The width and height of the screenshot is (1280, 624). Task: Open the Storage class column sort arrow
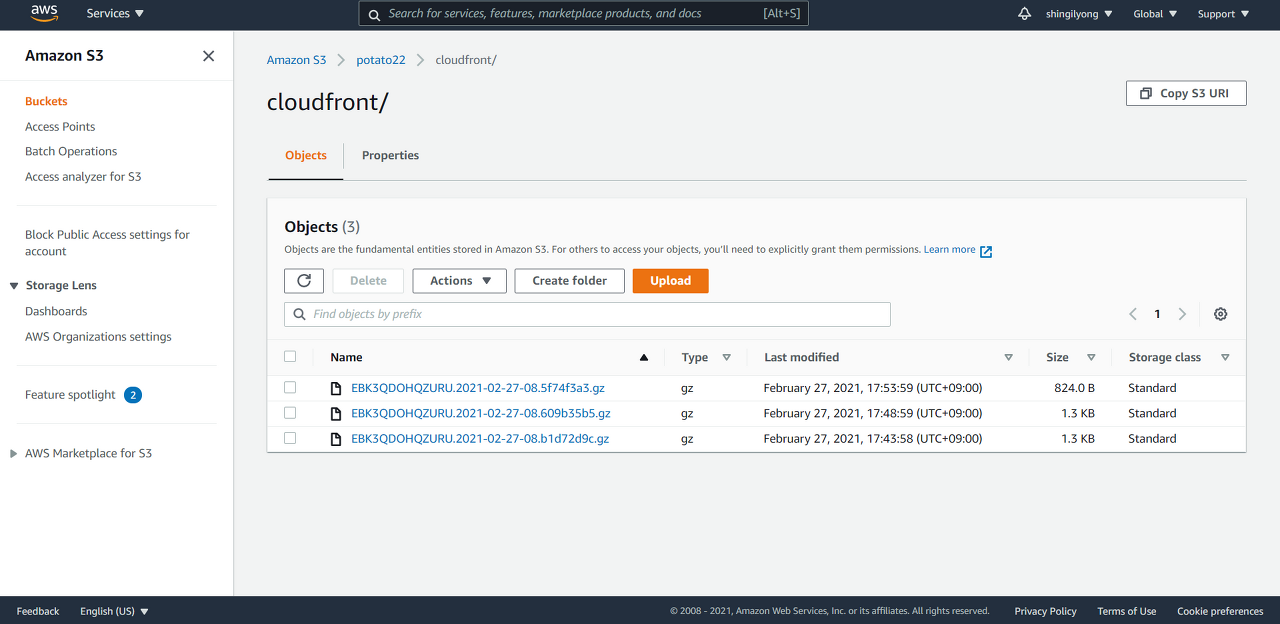tap(1225, 357)
